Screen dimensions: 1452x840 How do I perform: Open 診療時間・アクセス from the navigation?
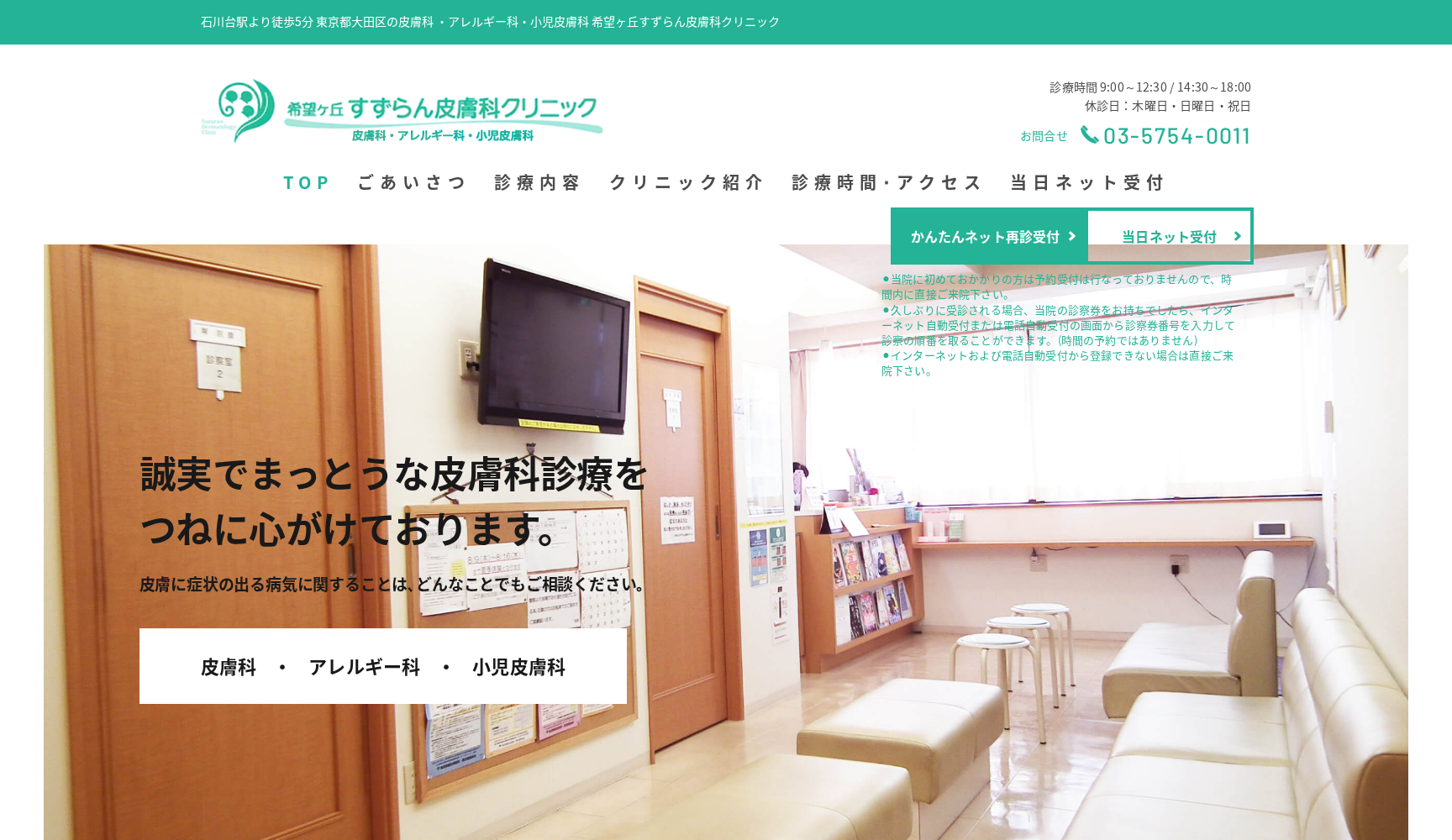[885, 182]
